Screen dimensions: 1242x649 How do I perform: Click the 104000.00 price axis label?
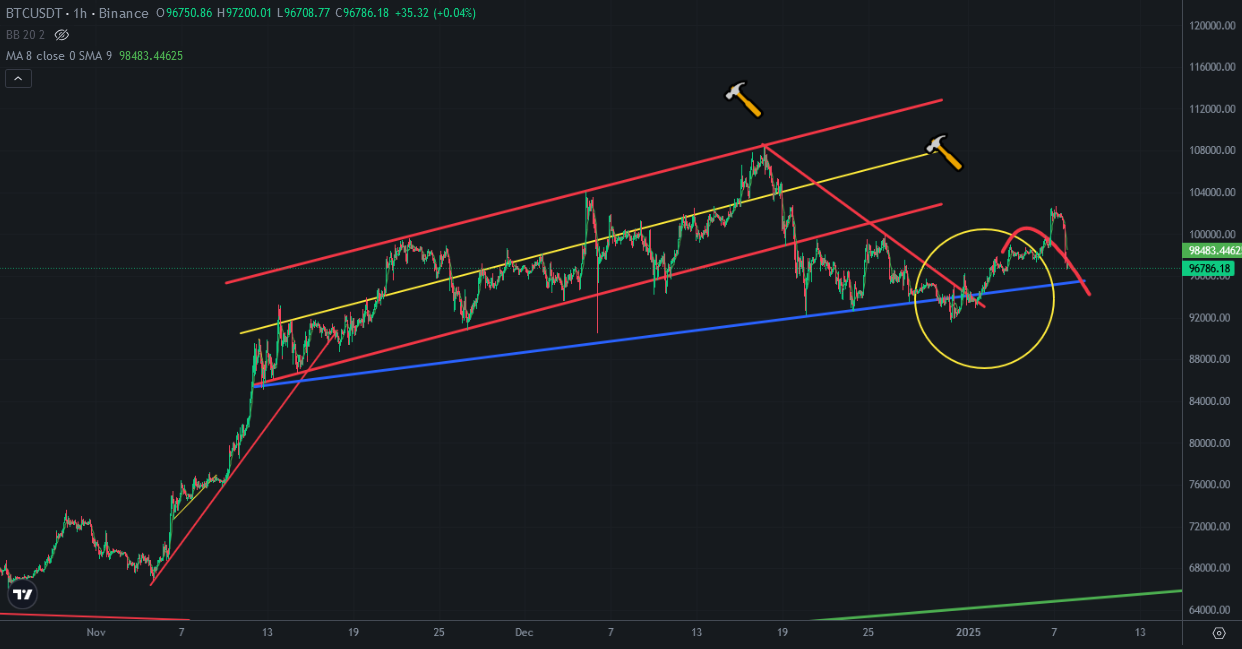(x=1212, y=192)
